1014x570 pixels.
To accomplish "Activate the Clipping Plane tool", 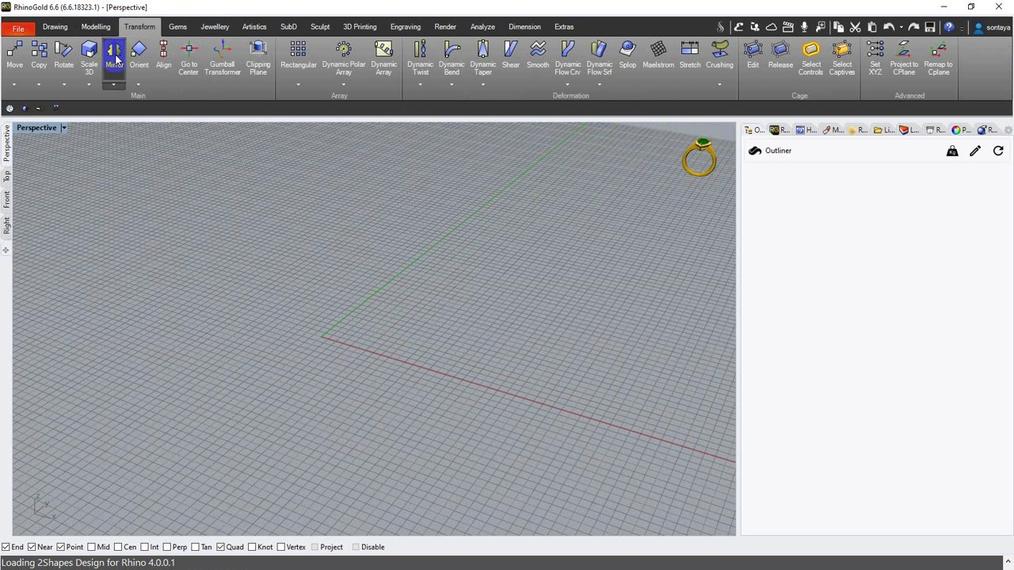I will tap(258, 58).
